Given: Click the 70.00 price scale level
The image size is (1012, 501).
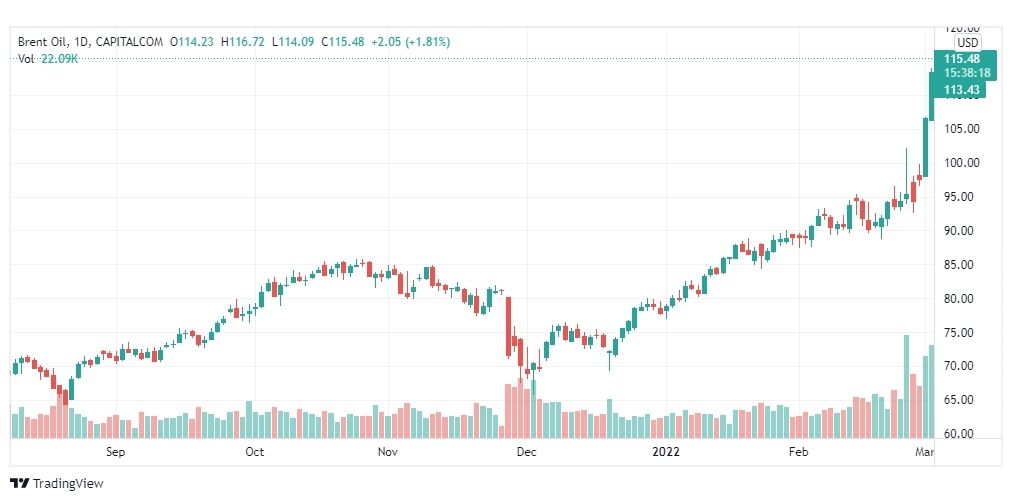Looking at the screenshot, I should 962,366.
